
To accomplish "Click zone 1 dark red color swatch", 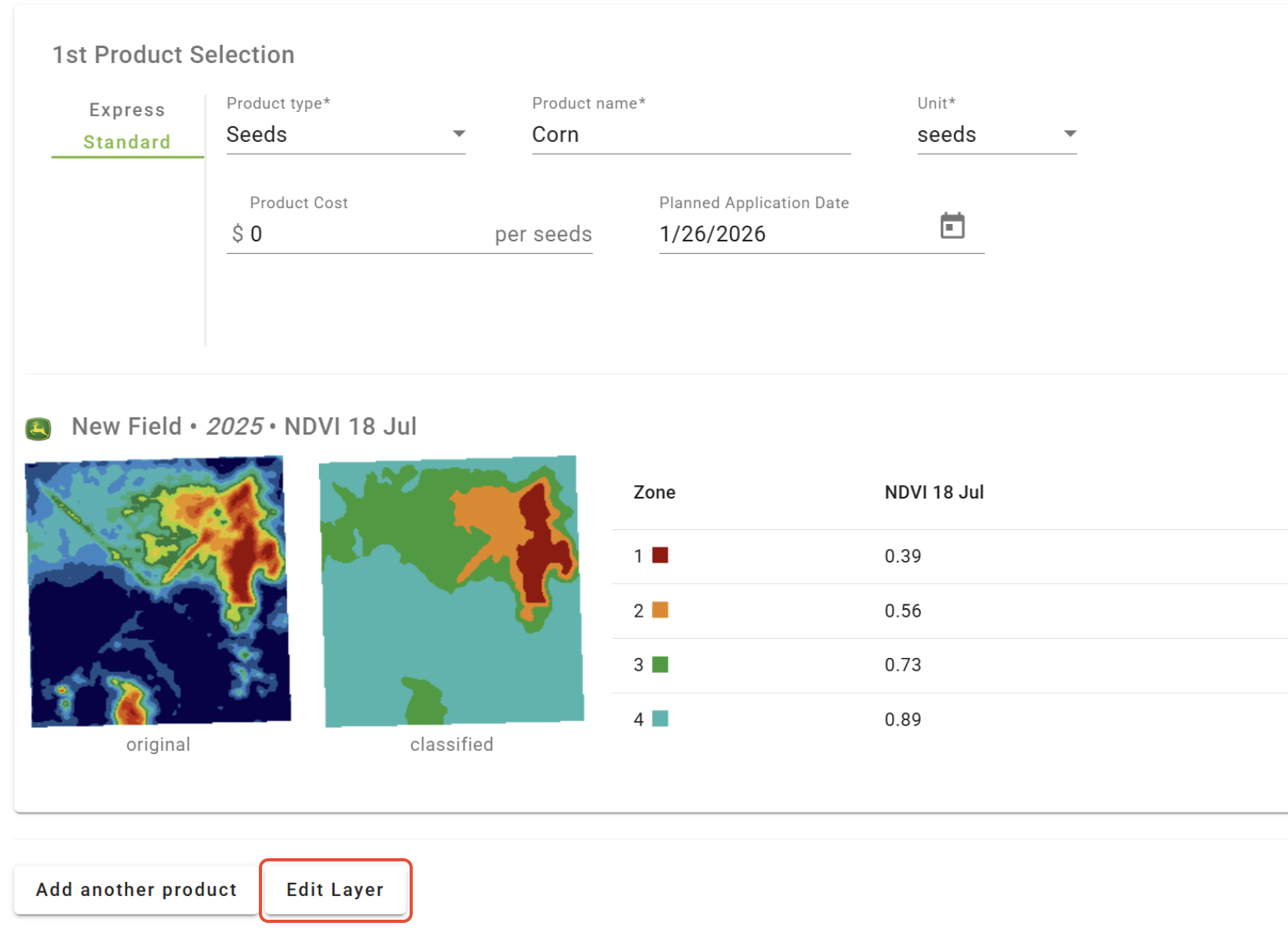I will 661,555.
